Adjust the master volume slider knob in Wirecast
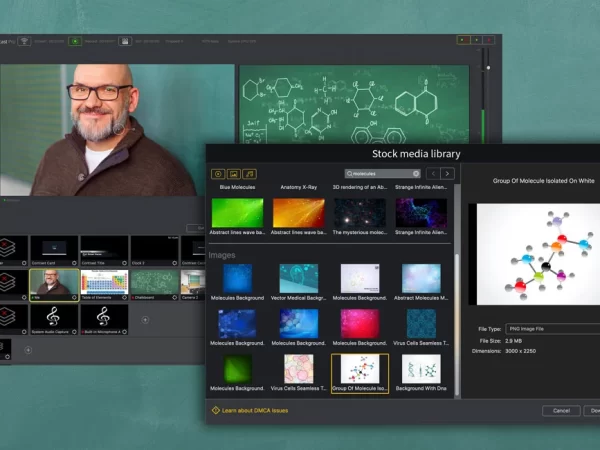 [488, 68]
